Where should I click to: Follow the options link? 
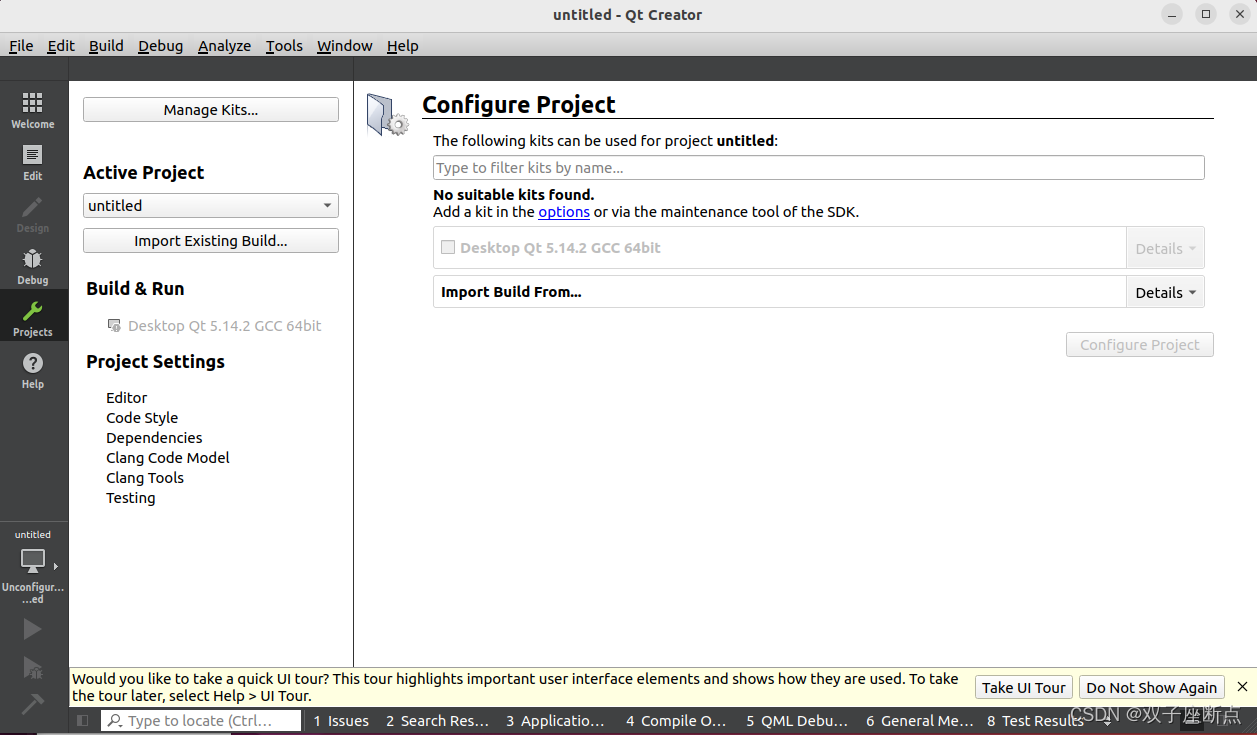[564, 212]
